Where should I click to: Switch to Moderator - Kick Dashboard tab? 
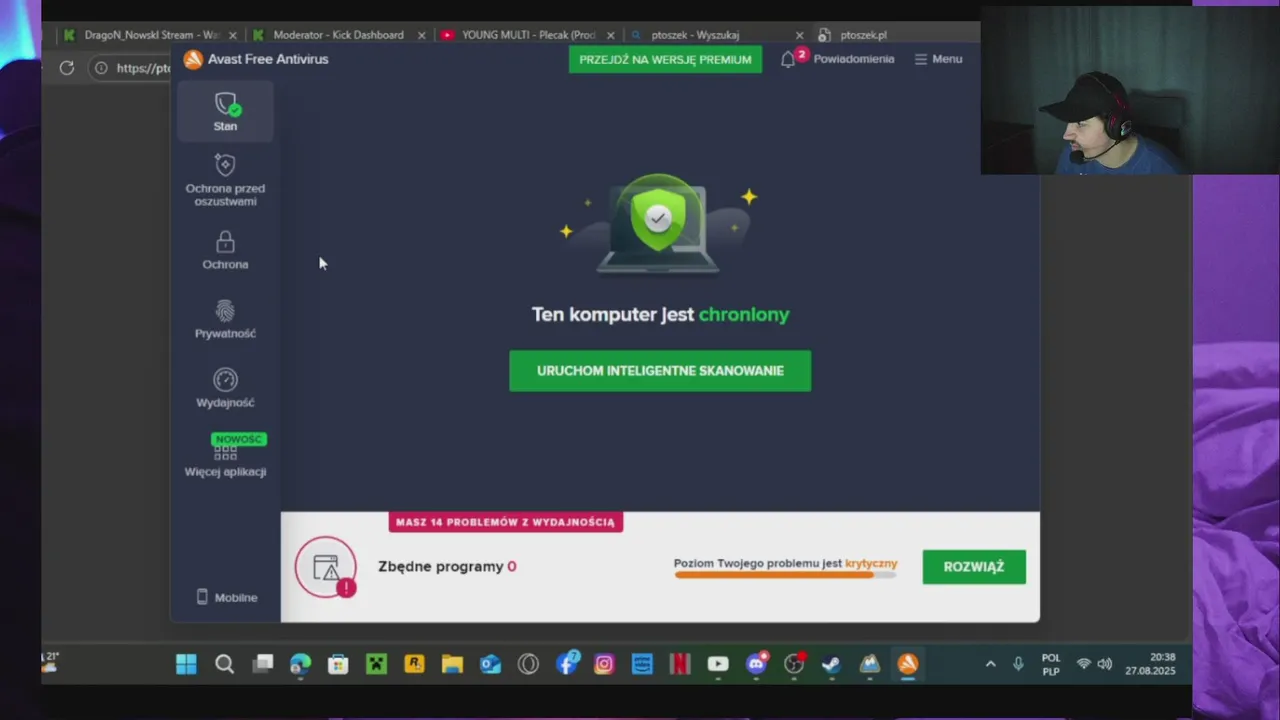pos(338,35)
